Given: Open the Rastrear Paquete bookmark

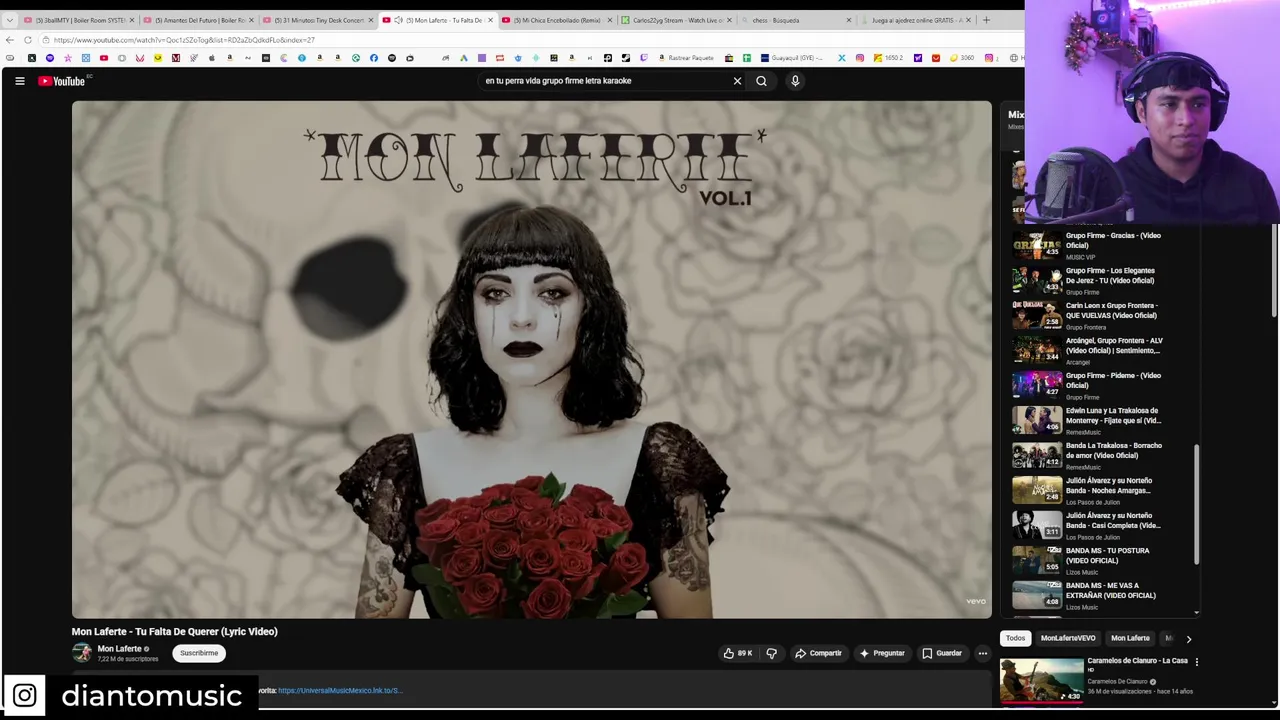Looking at the screenshot, I should coord(685,58).
